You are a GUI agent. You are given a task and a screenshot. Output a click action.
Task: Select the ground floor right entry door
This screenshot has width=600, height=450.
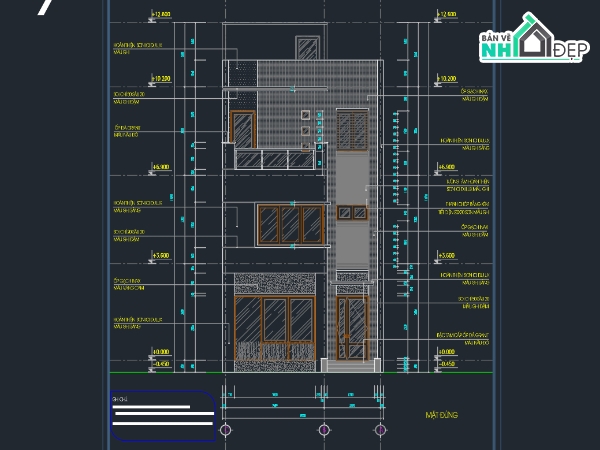click(353, 325)
